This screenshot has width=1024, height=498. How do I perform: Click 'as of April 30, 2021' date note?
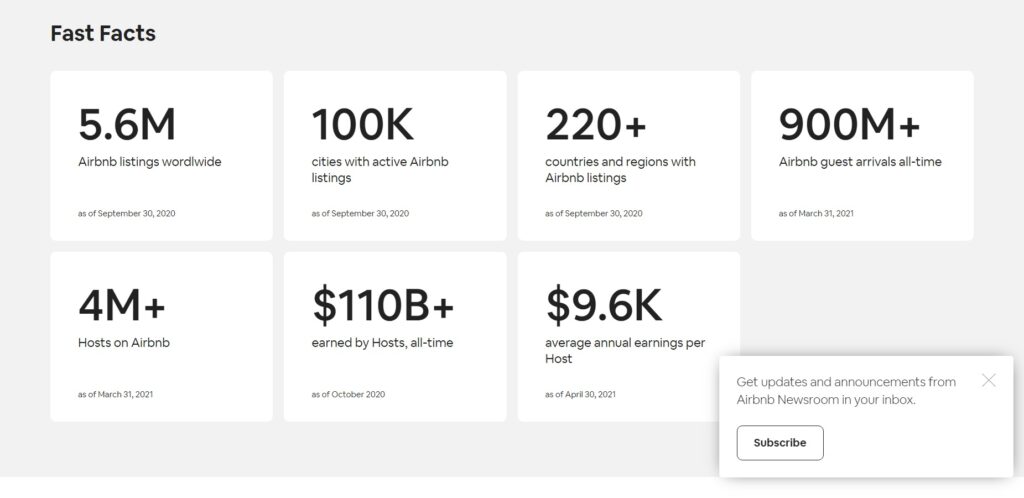581,394
